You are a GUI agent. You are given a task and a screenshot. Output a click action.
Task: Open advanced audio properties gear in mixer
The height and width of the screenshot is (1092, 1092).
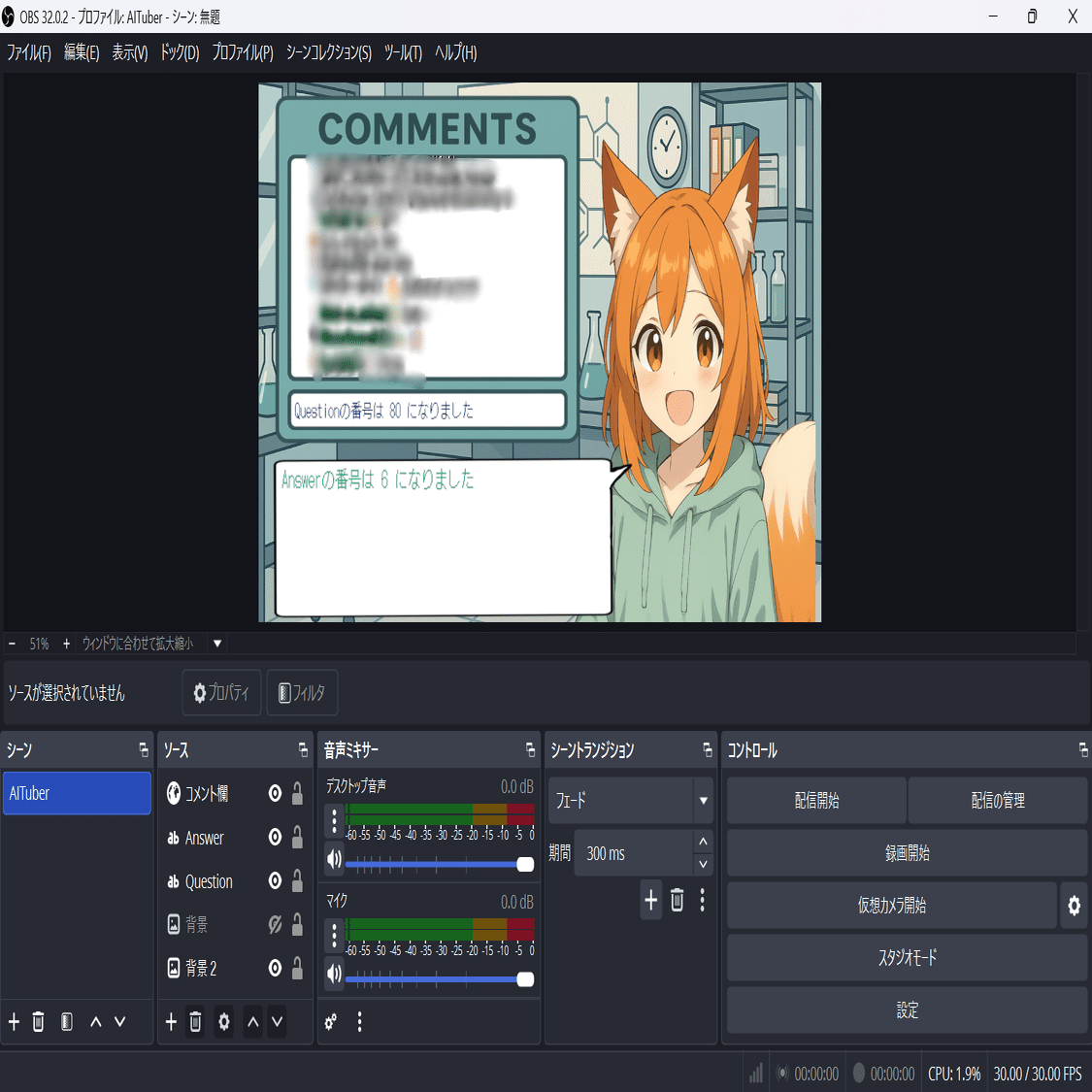coord(330,1021)
